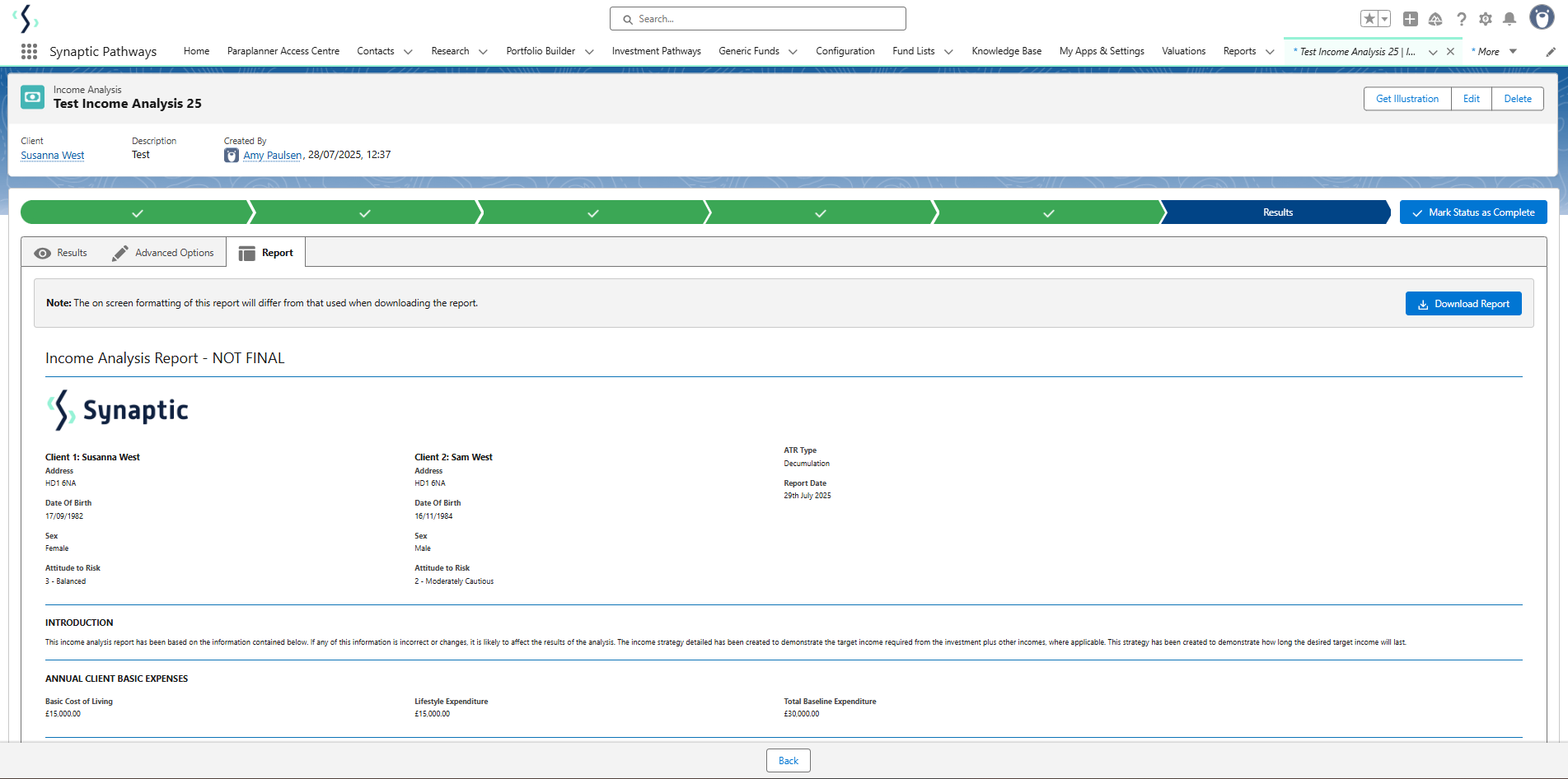The image size is (1568, 779).
Task: Click the Synaptic logo in the header
Action: tap(26, 18)
